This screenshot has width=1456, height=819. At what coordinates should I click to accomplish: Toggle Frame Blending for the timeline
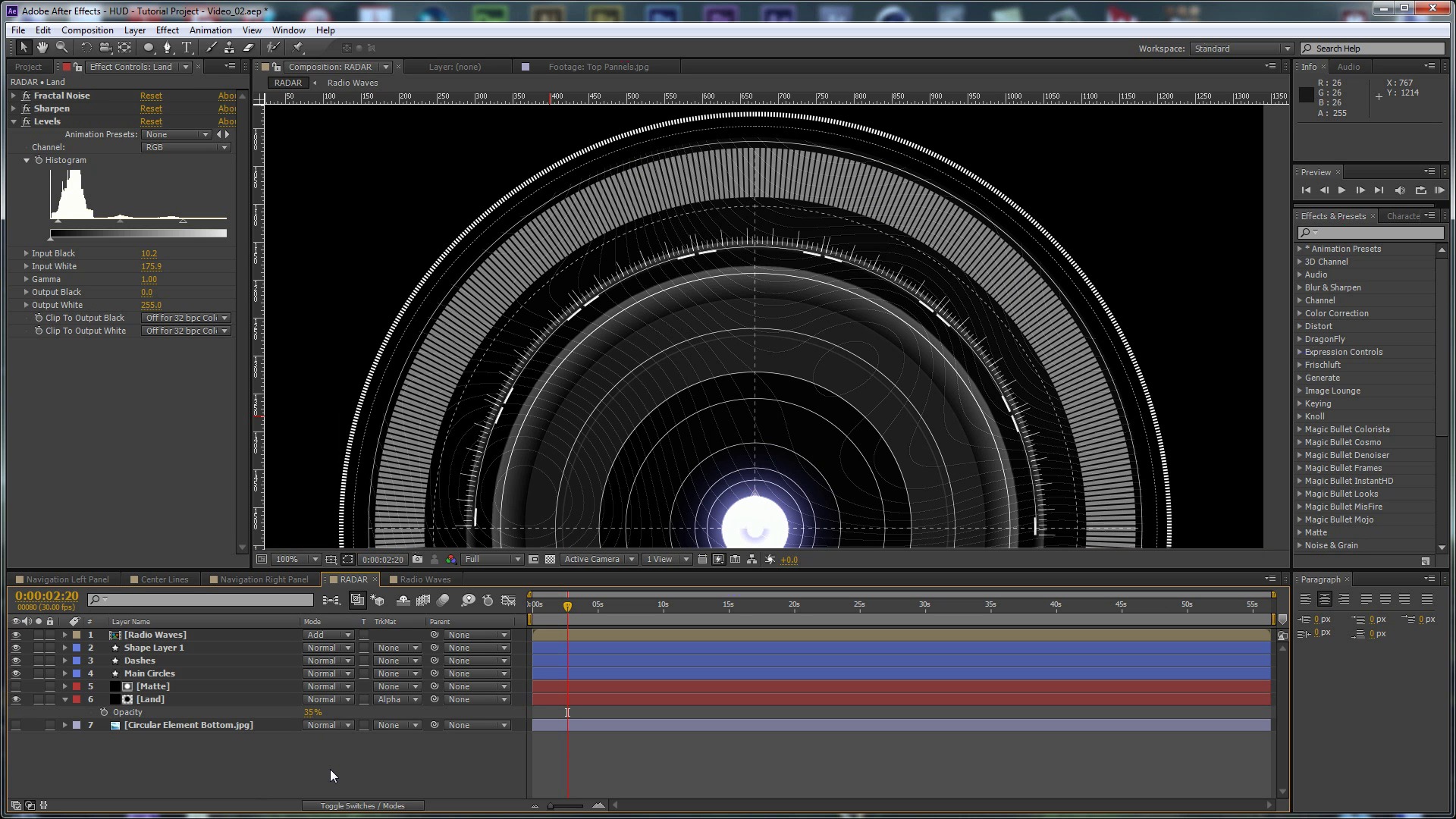[x=423, y=600]
